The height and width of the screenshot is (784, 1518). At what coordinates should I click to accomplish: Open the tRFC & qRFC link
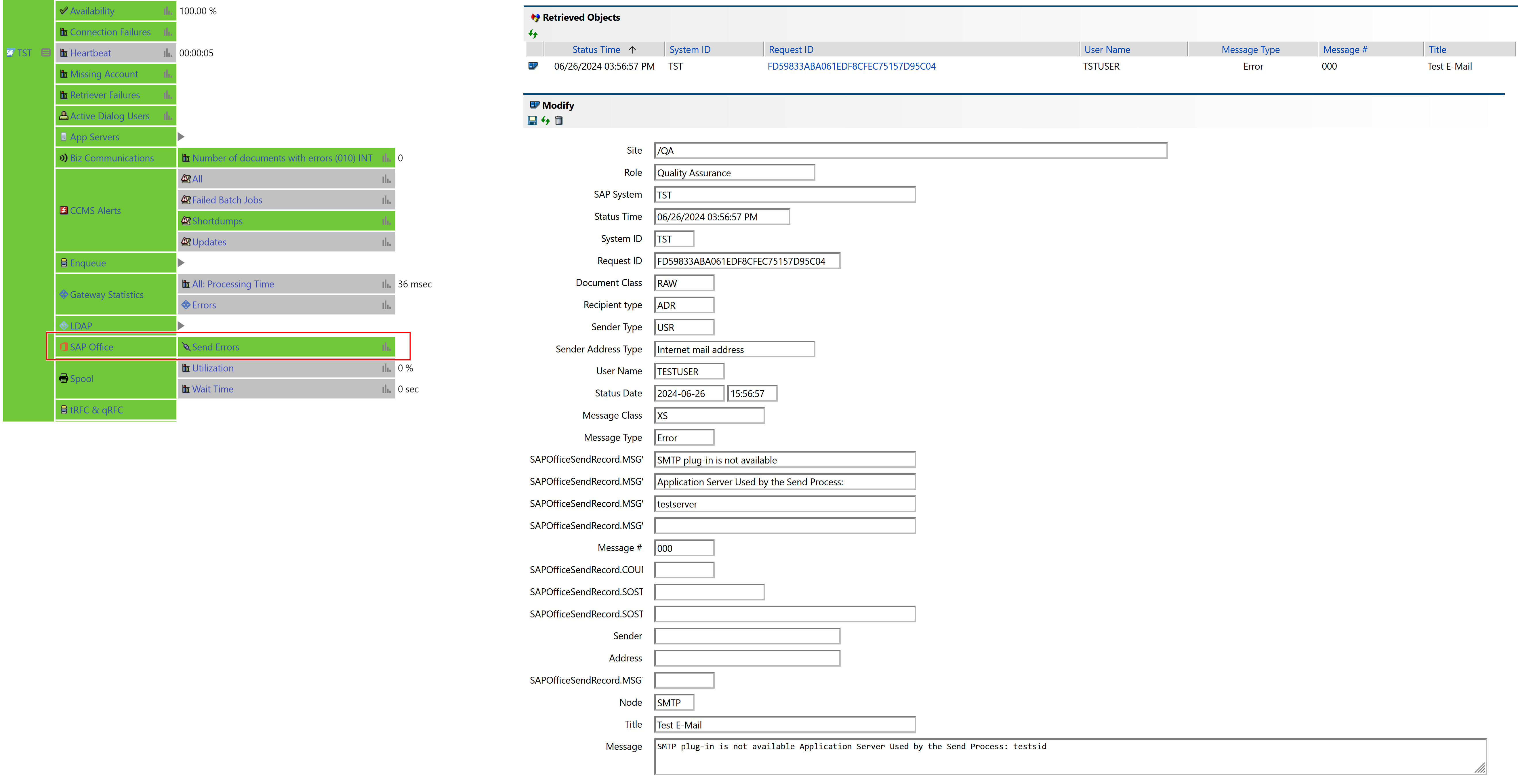tap(97, 410)
